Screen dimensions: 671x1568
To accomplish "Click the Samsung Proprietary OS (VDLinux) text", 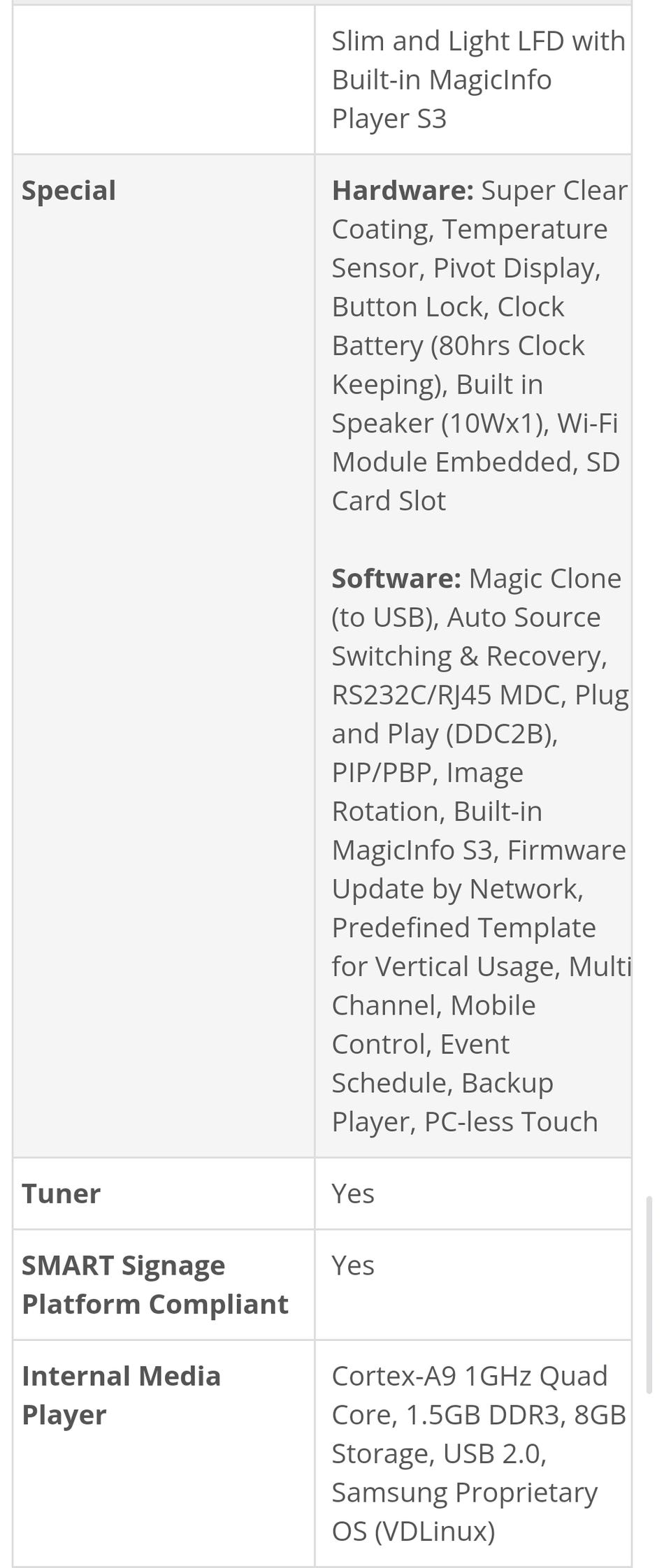I will [x=464, y=1511].
